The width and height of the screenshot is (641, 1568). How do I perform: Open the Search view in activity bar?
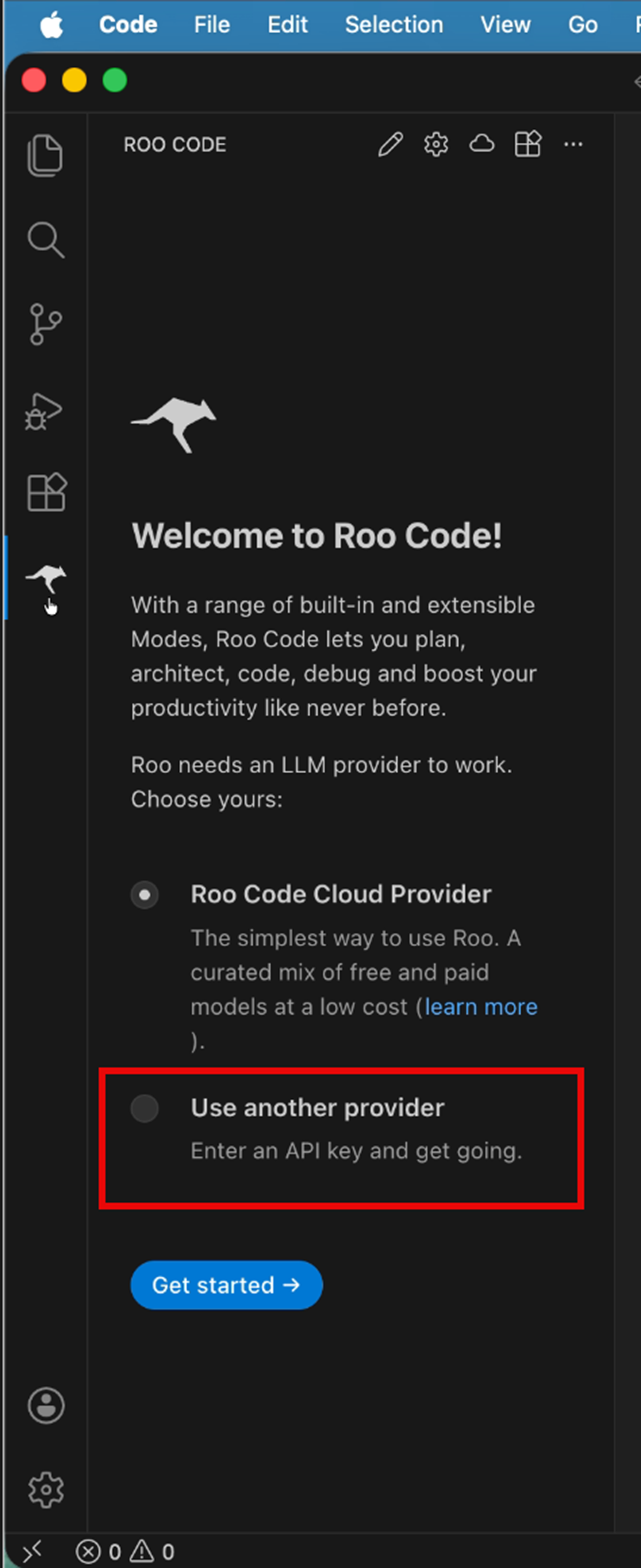click(x=45, y=239)
